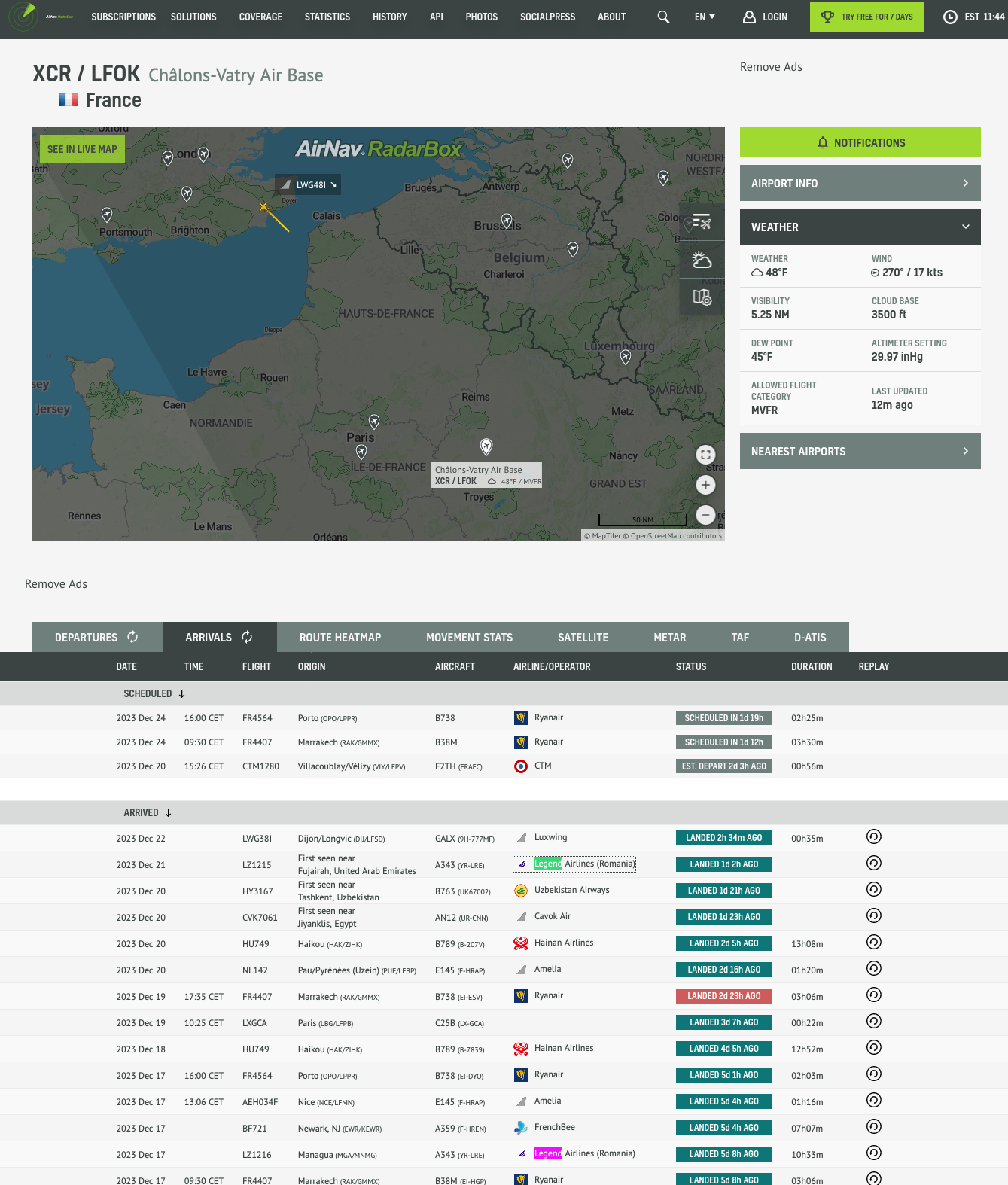Open the Solutions menu
The image size is (1008, 1185).
(193, 17)
